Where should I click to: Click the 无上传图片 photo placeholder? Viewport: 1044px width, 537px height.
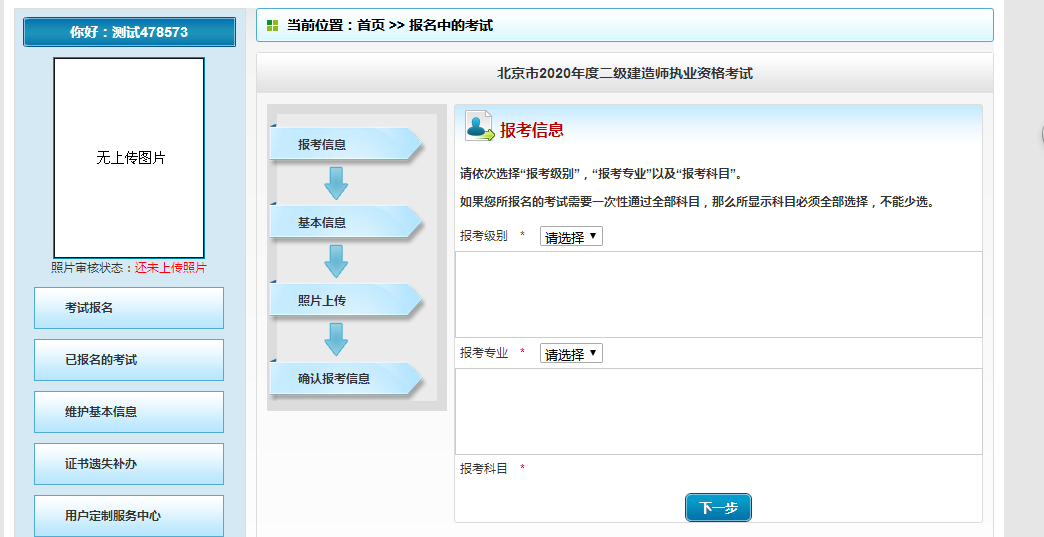[x=129, y=158]
